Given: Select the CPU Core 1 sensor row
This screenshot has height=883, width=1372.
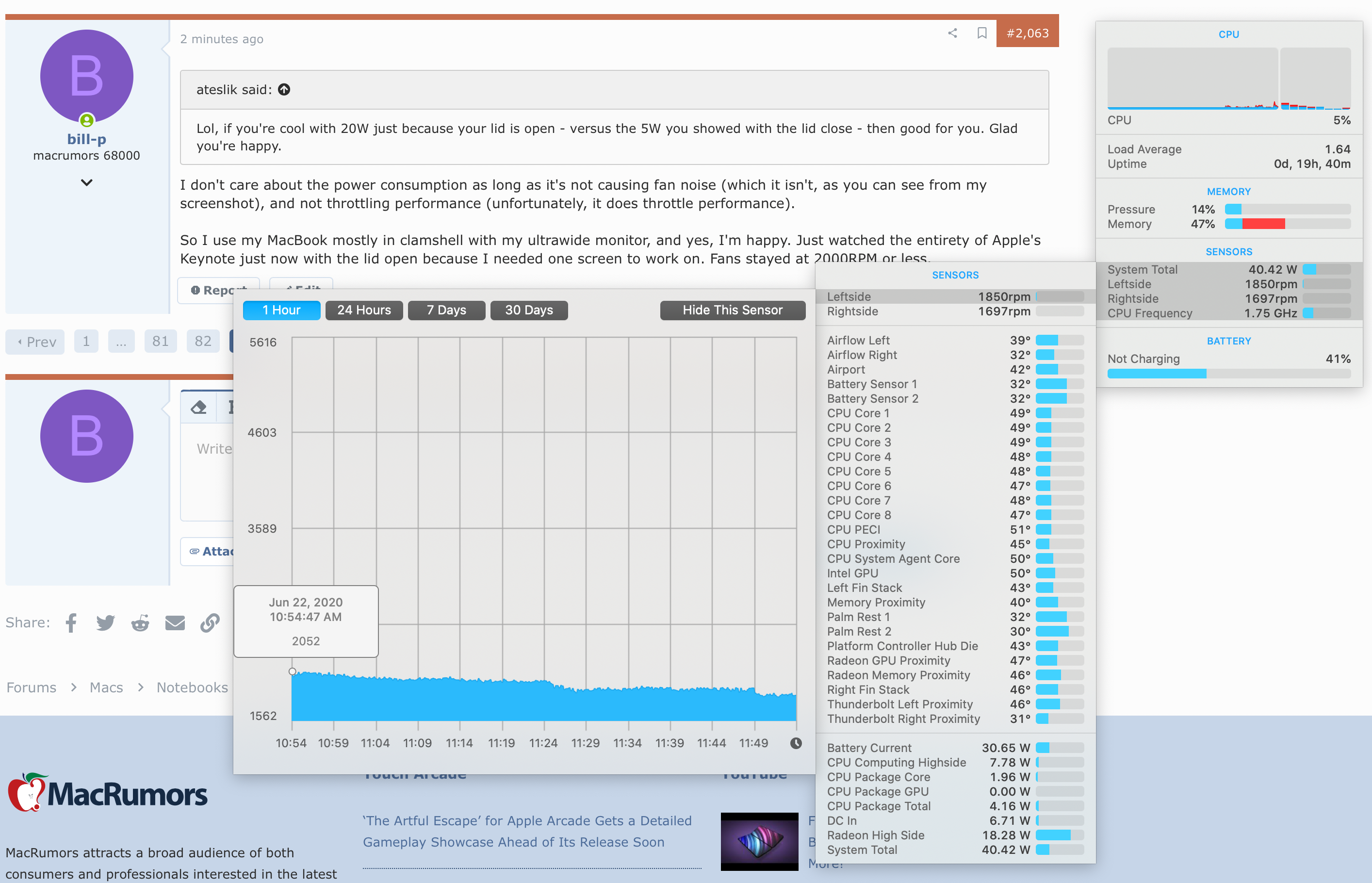Looking at the screenshot, I should [955, 413].
